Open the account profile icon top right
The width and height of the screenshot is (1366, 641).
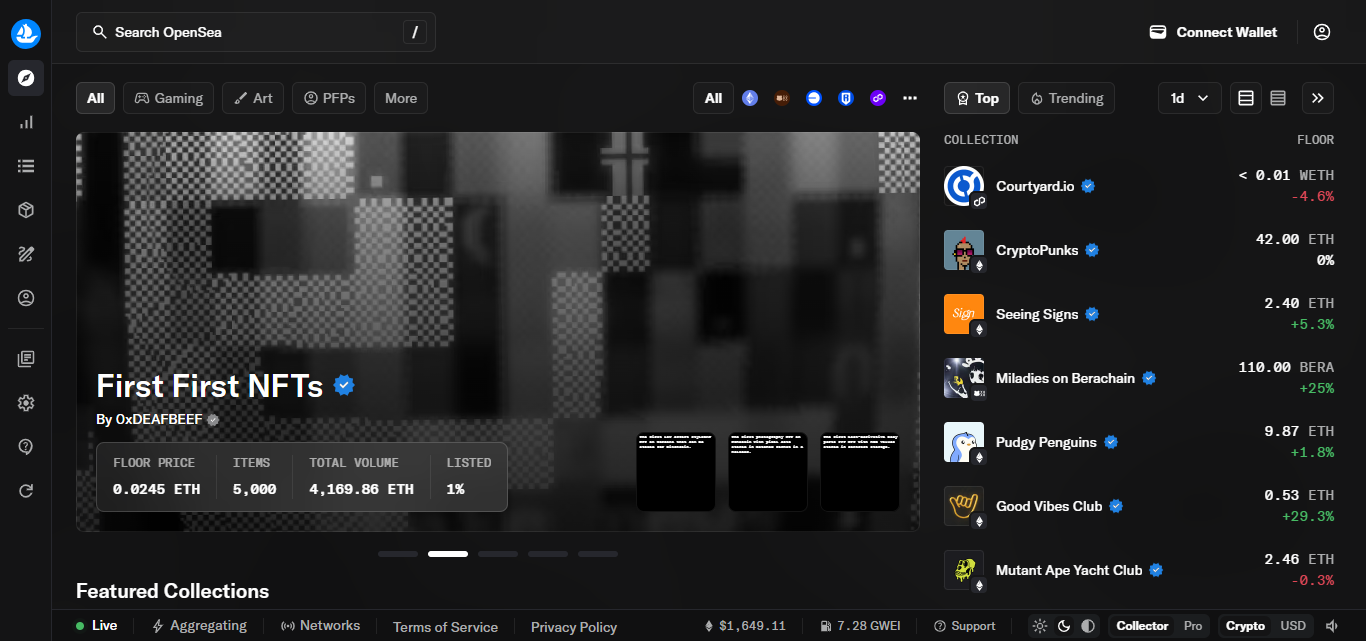pos(1322,32)
